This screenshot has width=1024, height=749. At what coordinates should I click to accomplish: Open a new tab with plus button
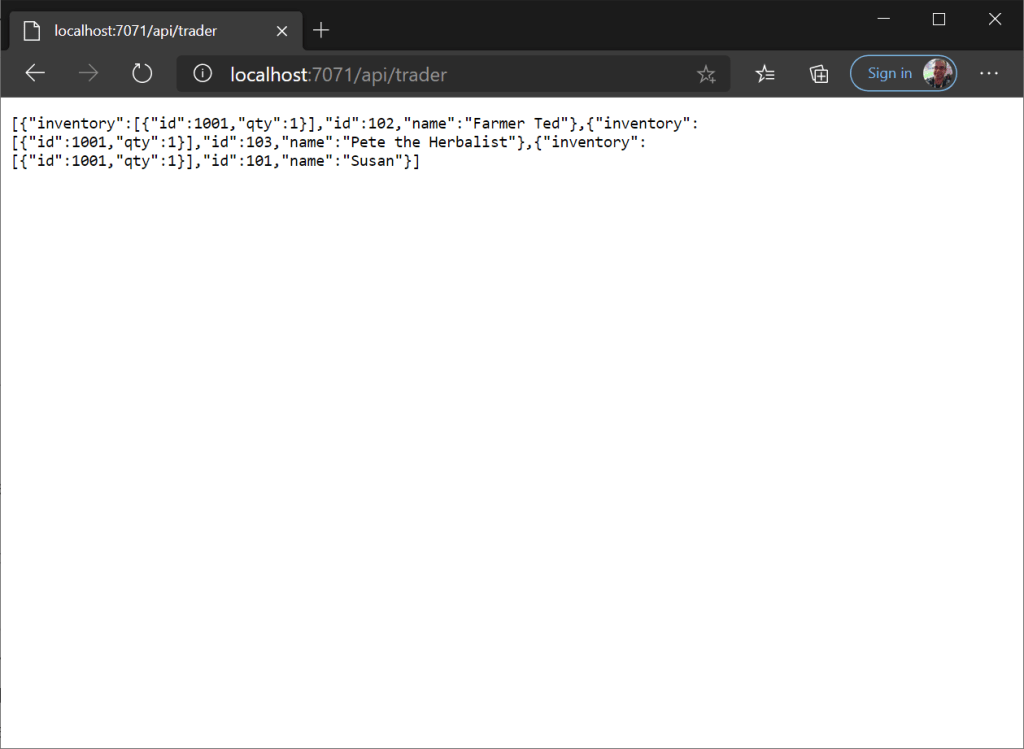[321, 30]
